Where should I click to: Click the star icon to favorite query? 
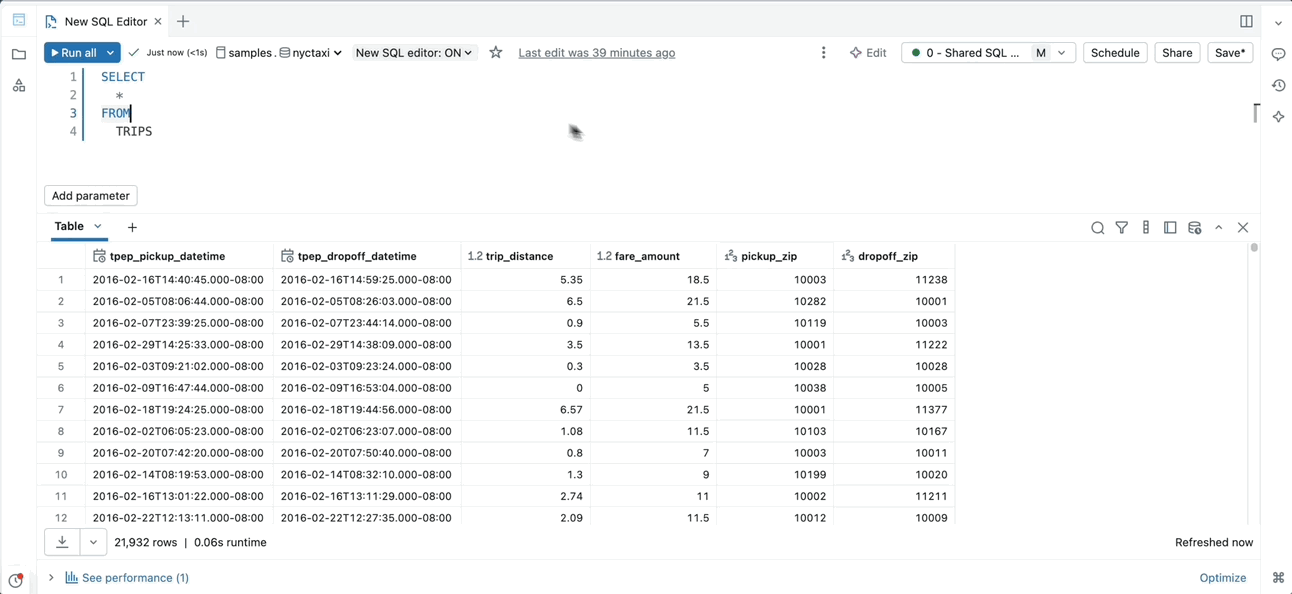coord(496,53)
